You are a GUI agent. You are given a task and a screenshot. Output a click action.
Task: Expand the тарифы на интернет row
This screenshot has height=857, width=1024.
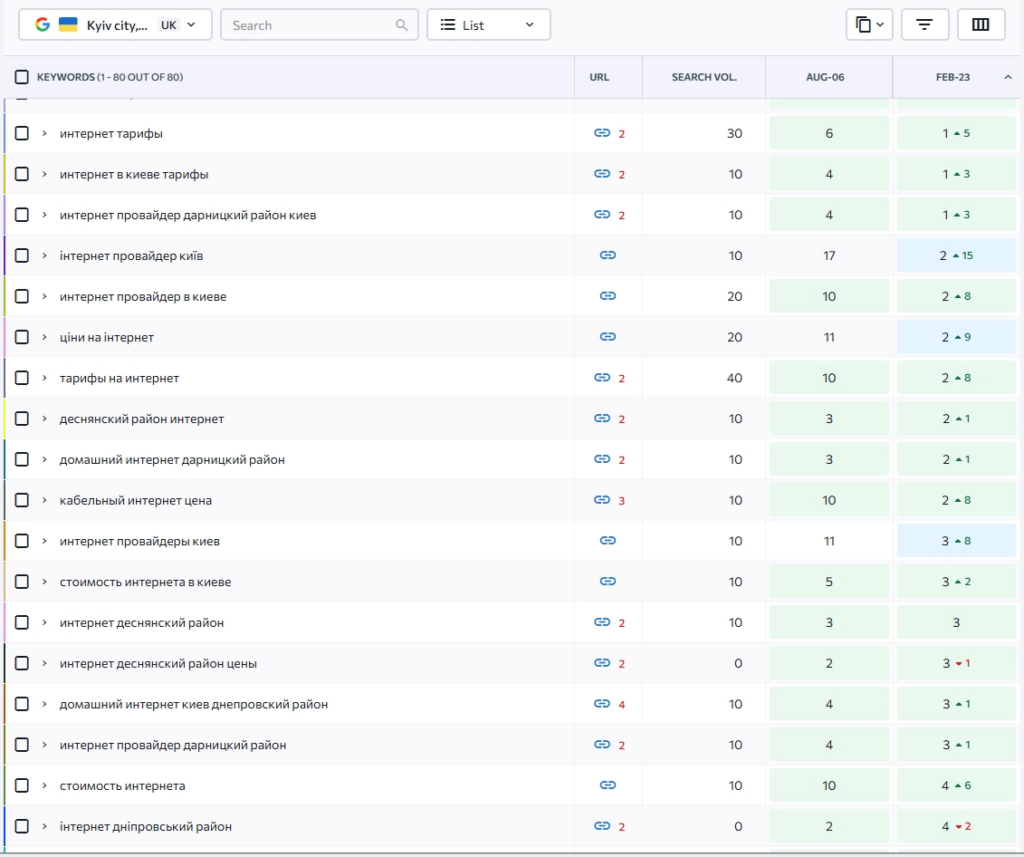coord(44,378)
